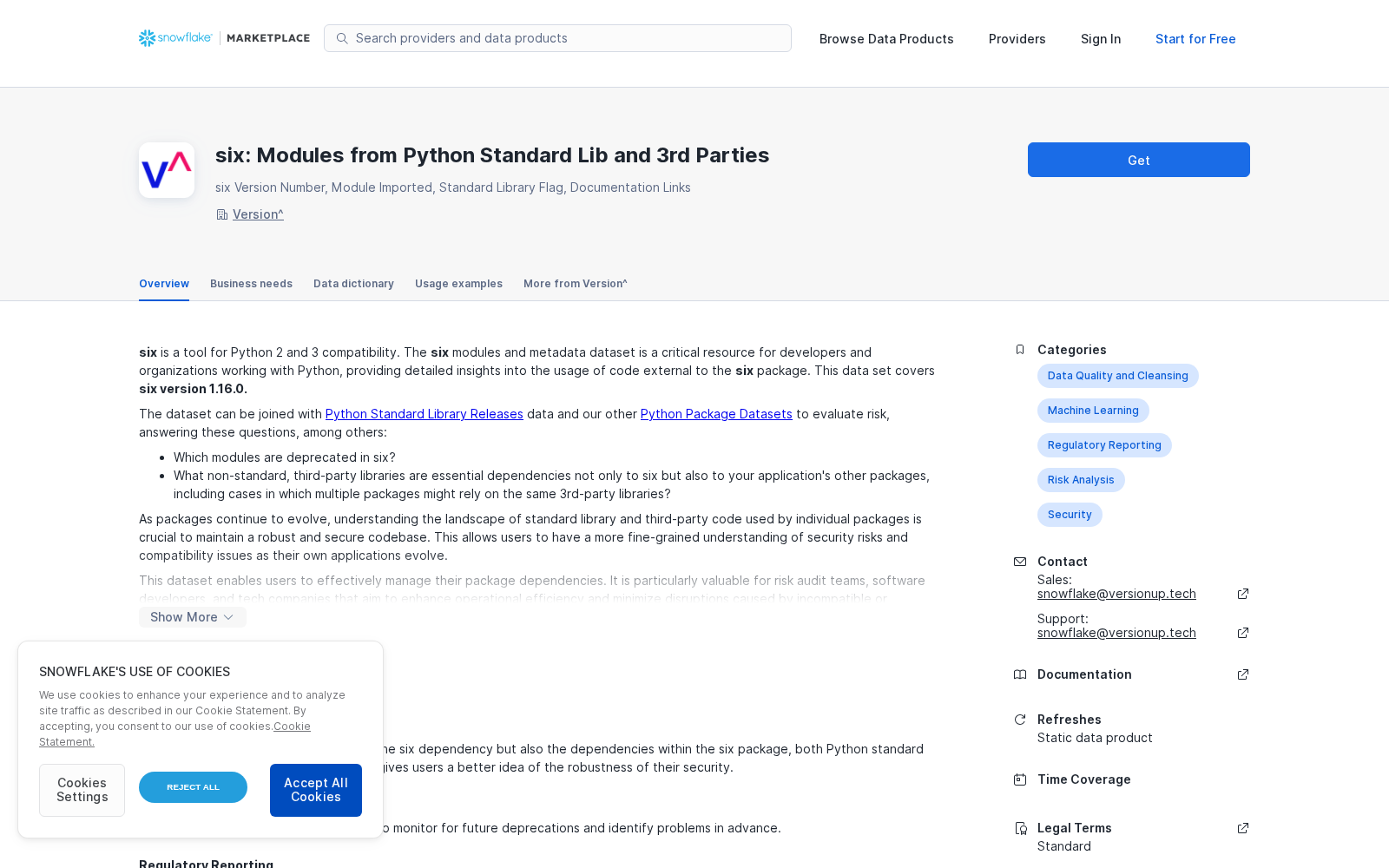Viewport: 1389px width, 868px height.
Task: Click the Legal Terms heading
Action: 1074,828
